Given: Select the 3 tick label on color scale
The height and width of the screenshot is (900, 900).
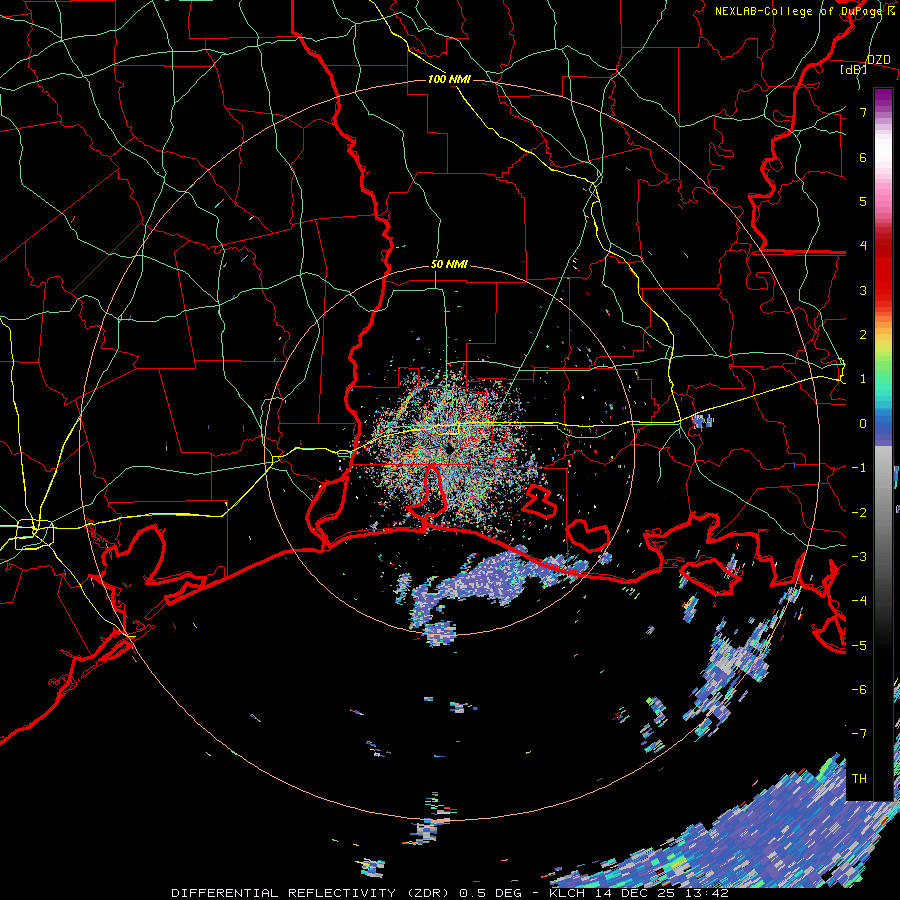Looking at the screenshot, I should [x=863, y=290].
